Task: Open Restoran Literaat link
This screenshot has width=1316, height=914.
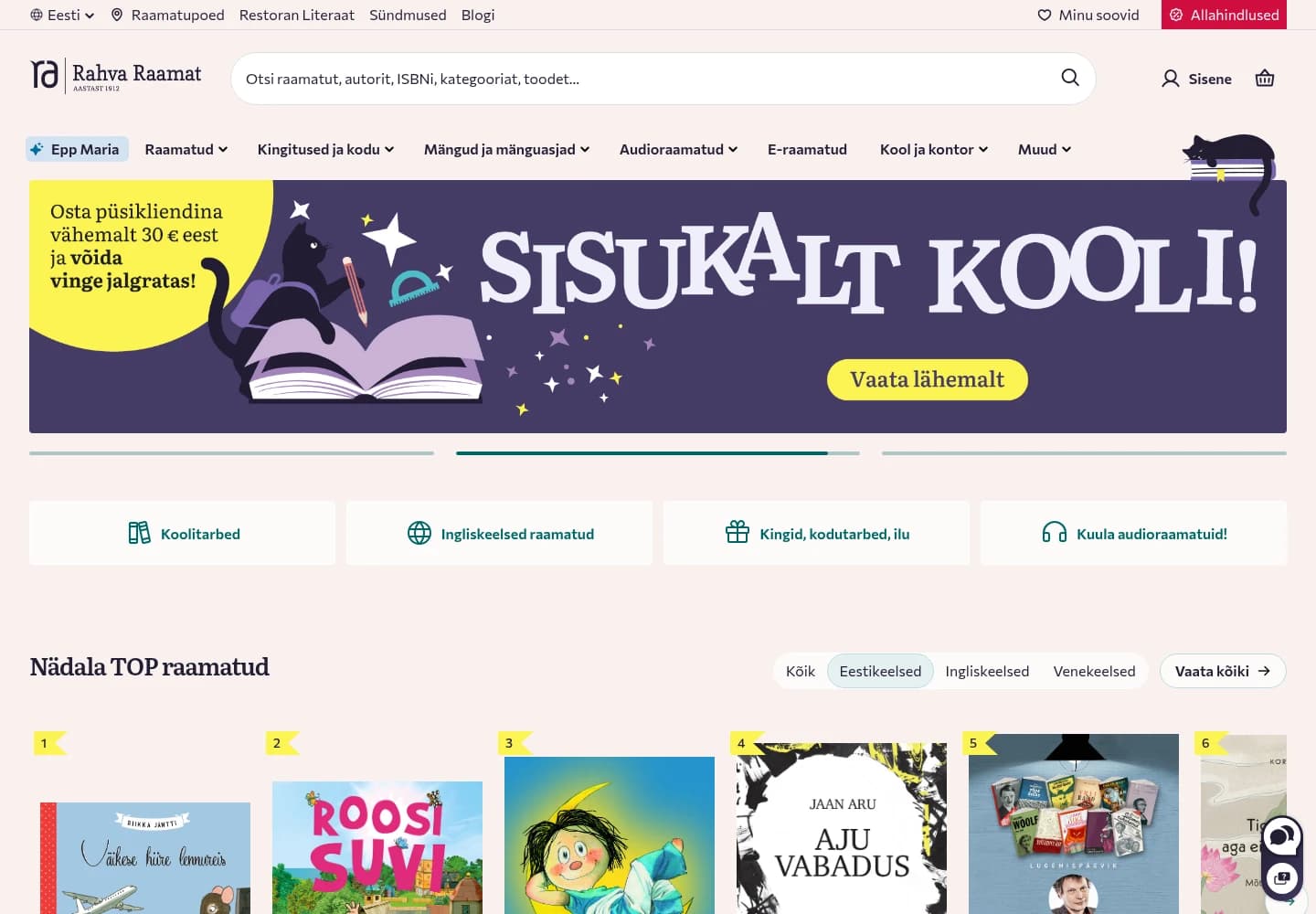Action: pos(297,15)
